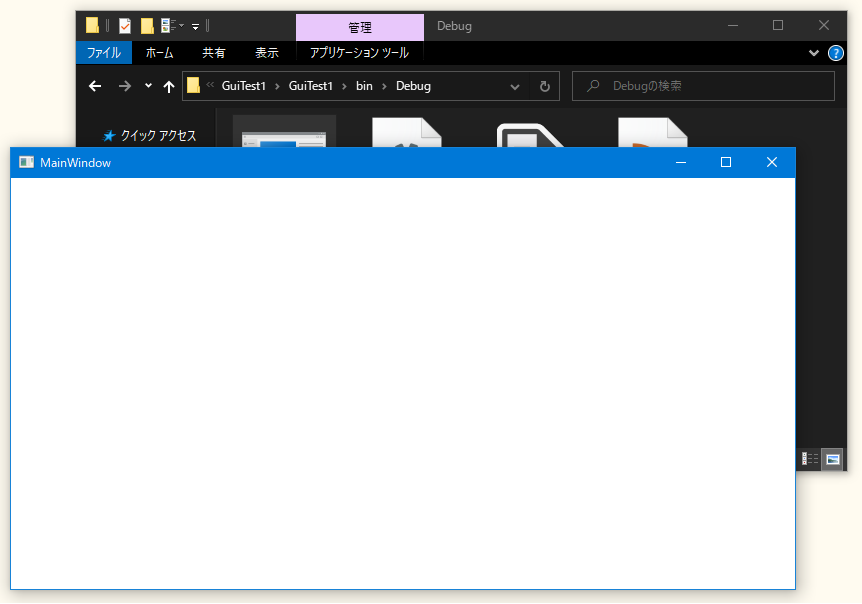Open the Quick Access Toolbar customization dropdown
Image resolution: width=862 pixels, height=604 pixels.
(x=194, y=26)
